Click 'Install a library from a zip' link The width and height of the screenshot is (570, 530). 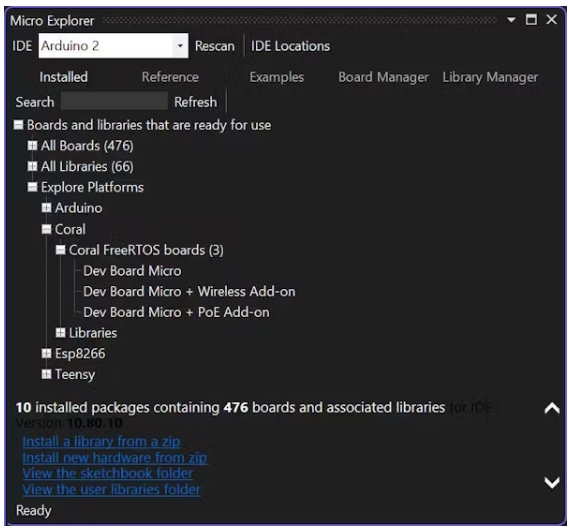[101, 441]
